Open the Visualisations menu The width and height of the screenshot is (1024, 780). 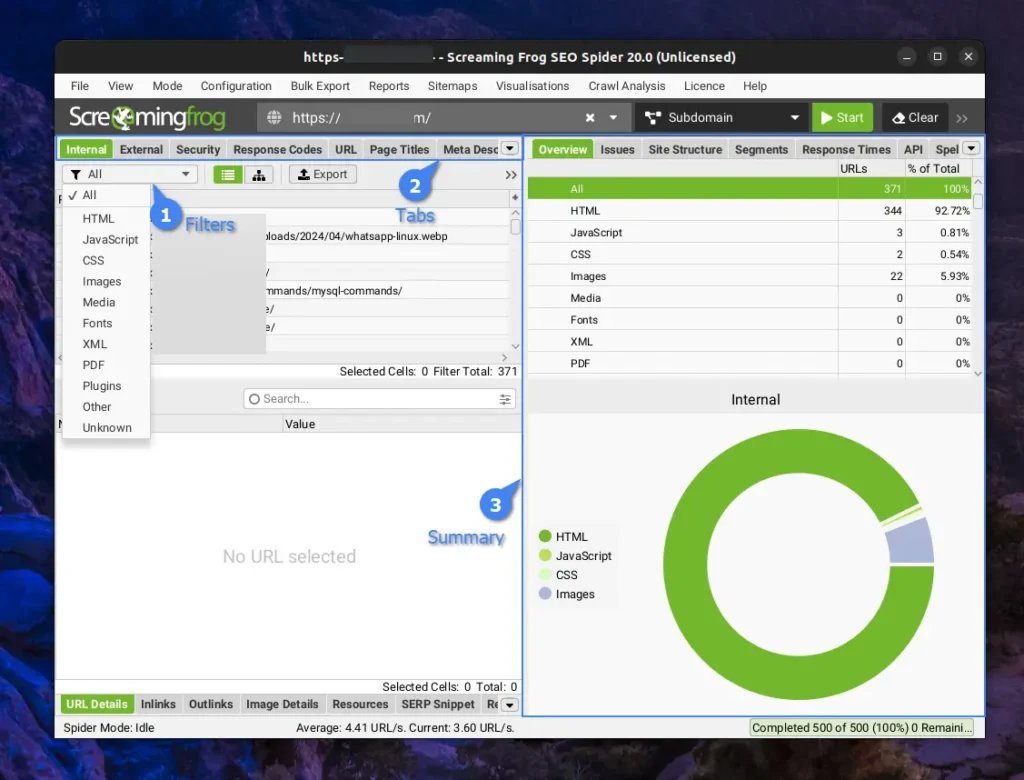pyautogui.click(x=532, y=86)
